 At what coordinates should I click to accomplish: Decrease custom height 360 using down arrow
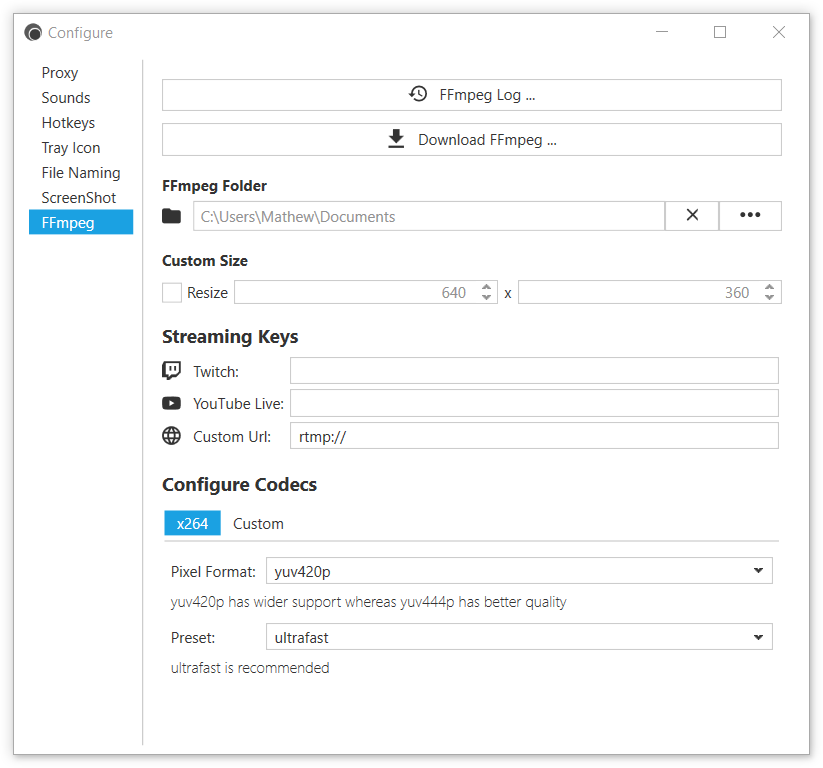tap(769, 297)
